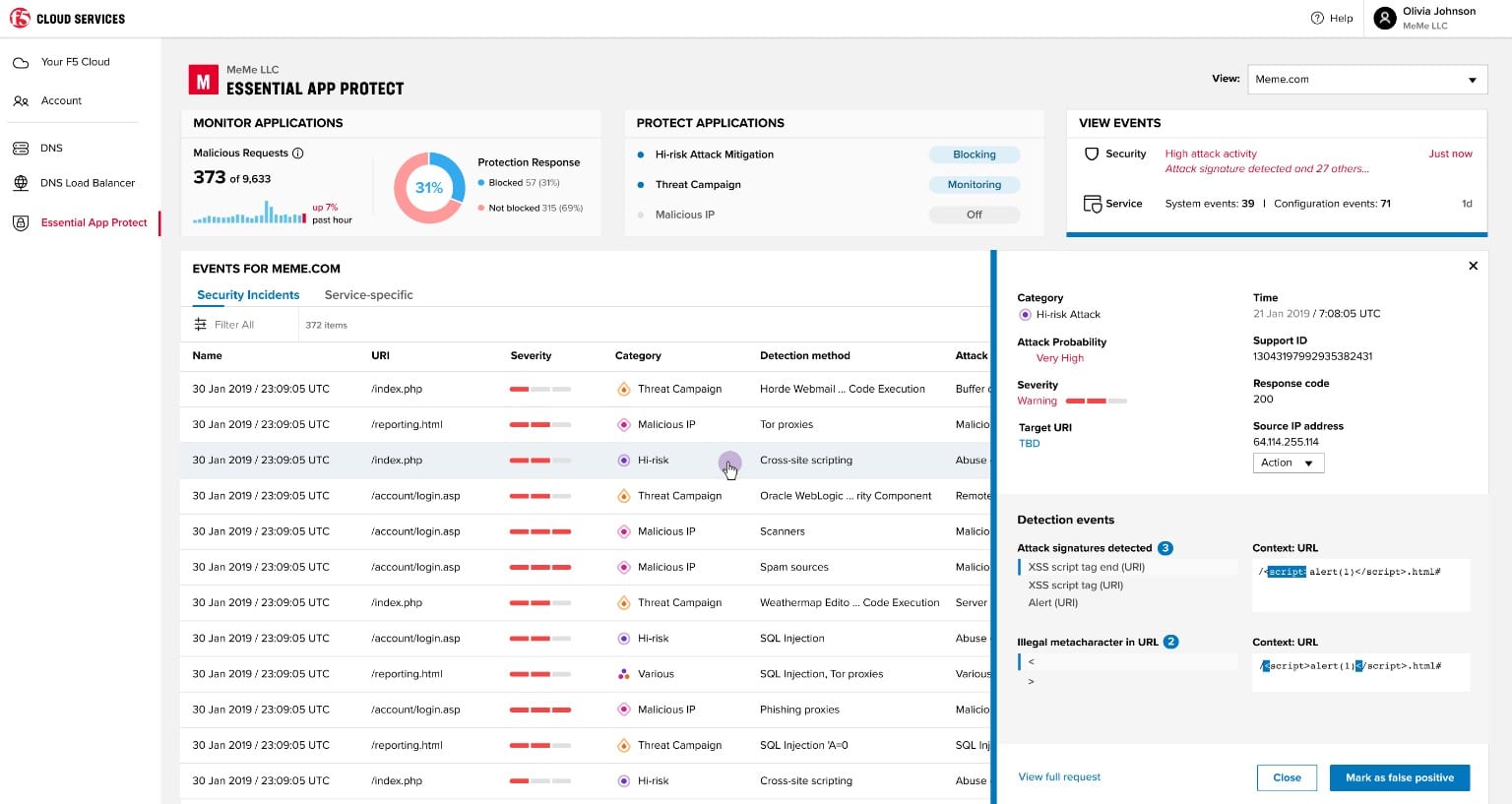This screenshot has height=804, width=1512.
Task: Click Malicious IP icon in Spam sources row
Action: pos(623,567)
